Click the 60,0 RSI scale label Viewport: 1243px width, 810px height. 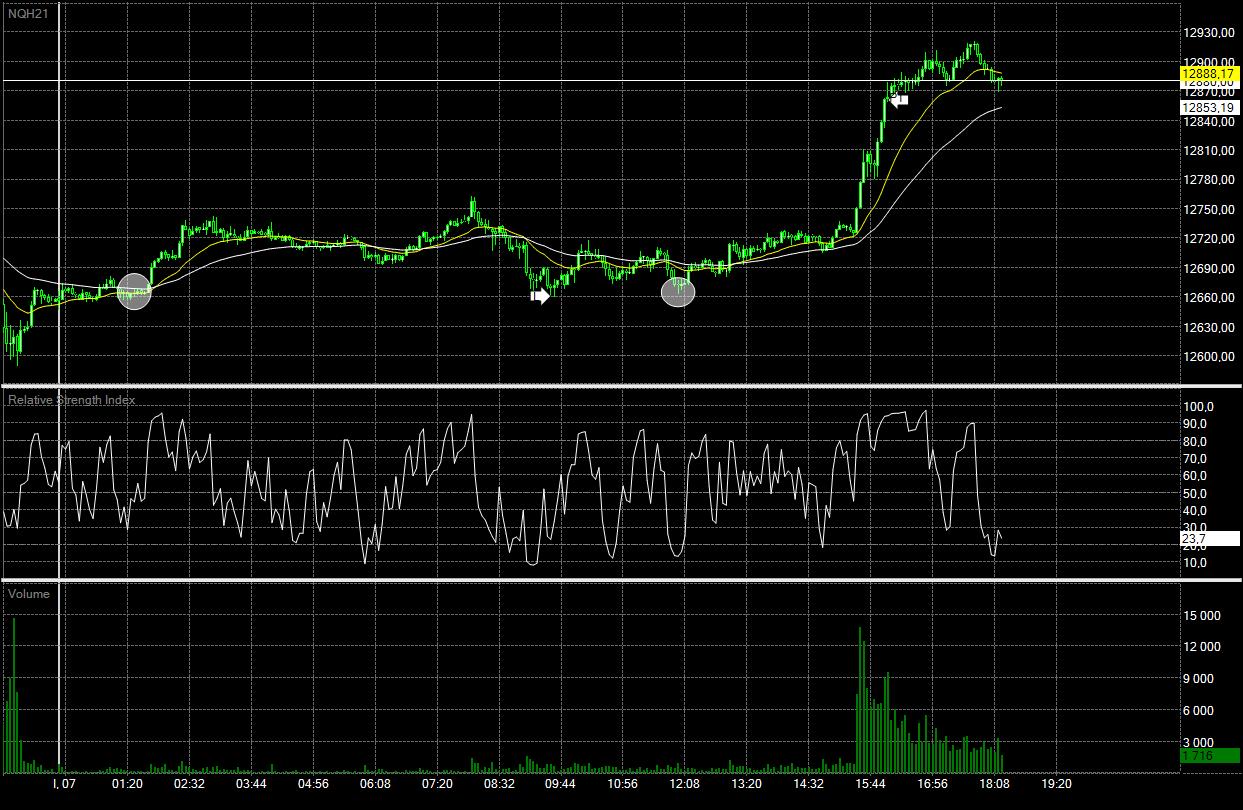[x=1195, y=476]
